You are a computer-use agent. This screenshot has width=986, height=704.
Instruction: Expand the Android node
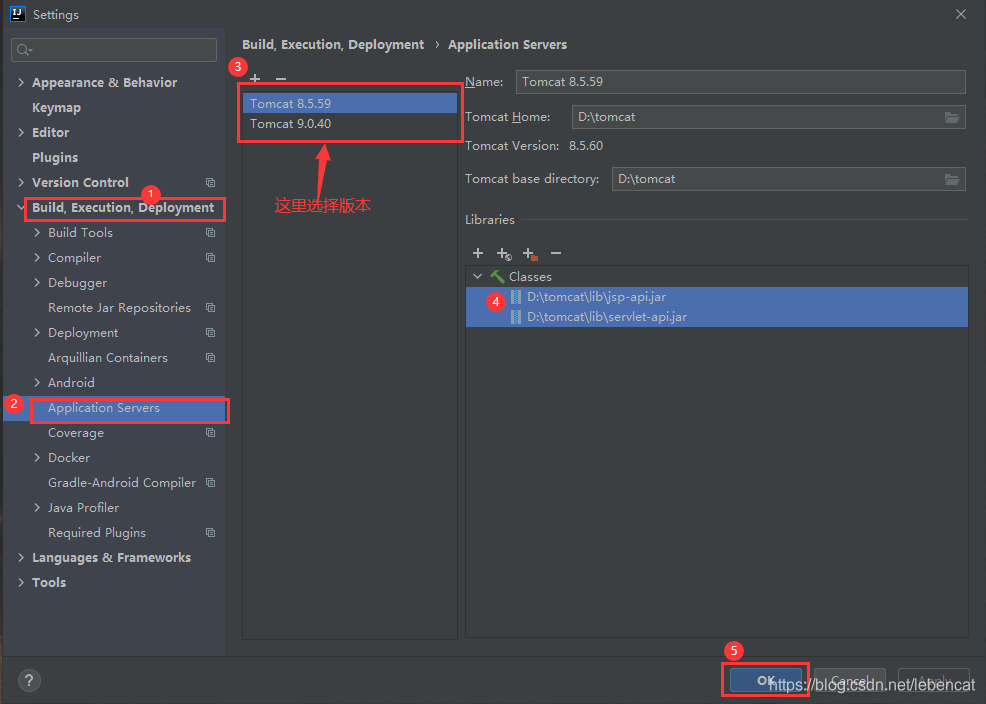pos(37,383)
